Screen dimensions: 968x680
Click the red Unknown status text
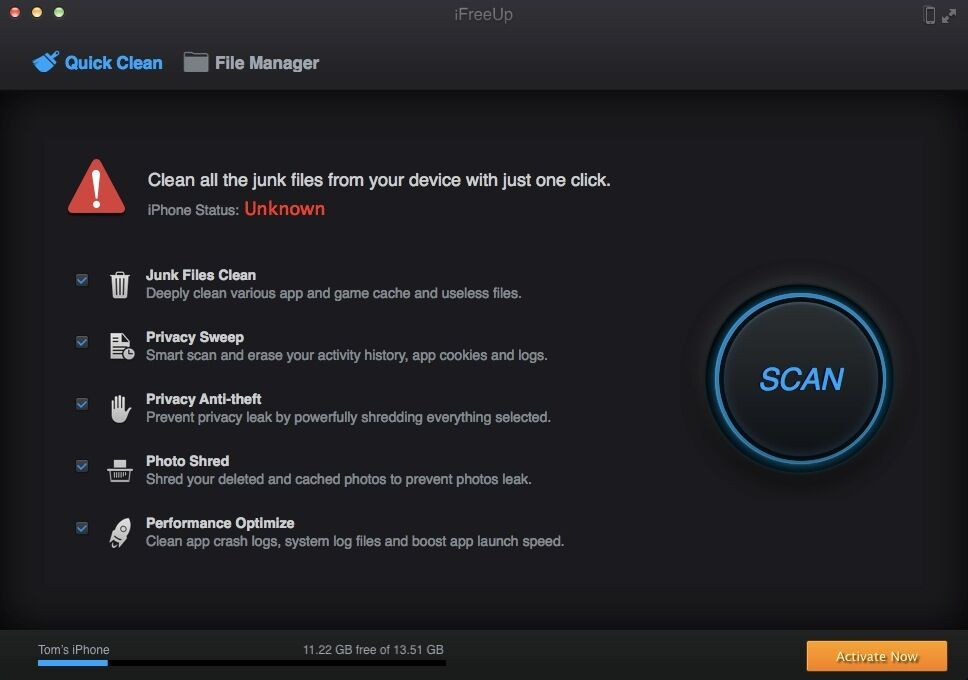[285, 209]
